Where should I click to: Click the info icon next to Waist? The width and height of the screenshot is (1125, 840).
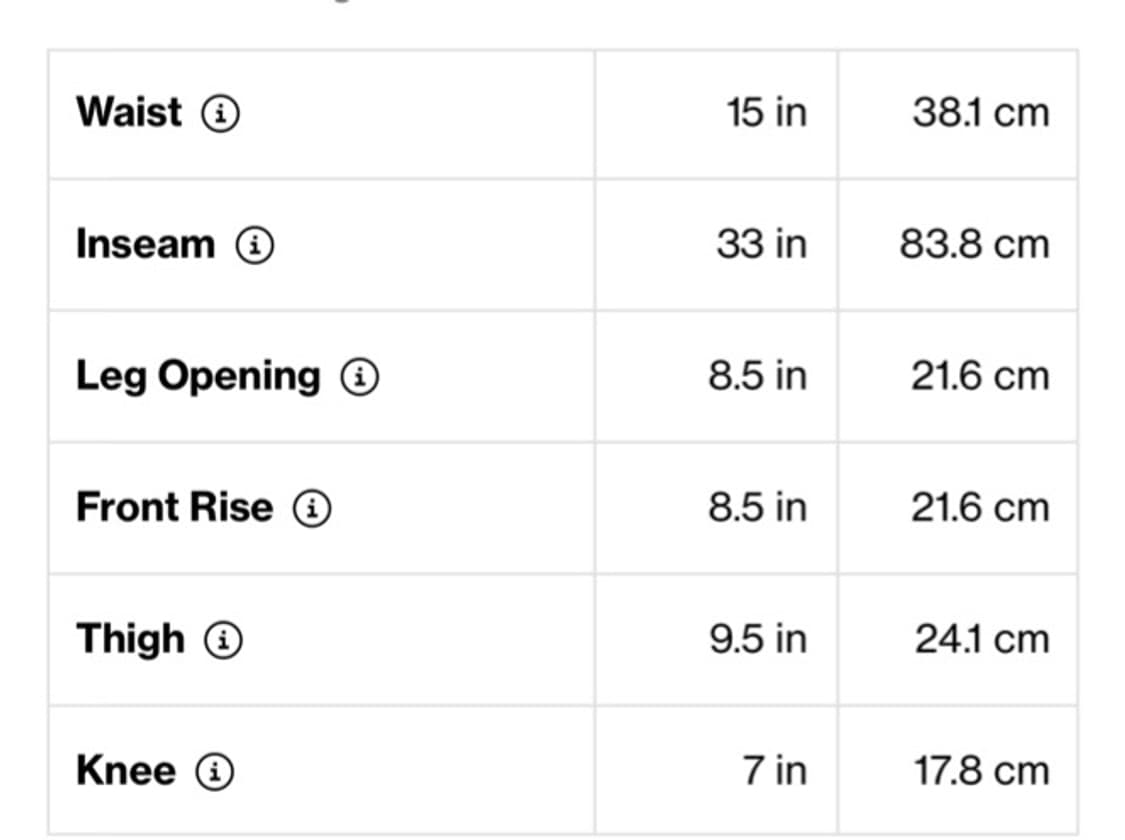(221, 114)
